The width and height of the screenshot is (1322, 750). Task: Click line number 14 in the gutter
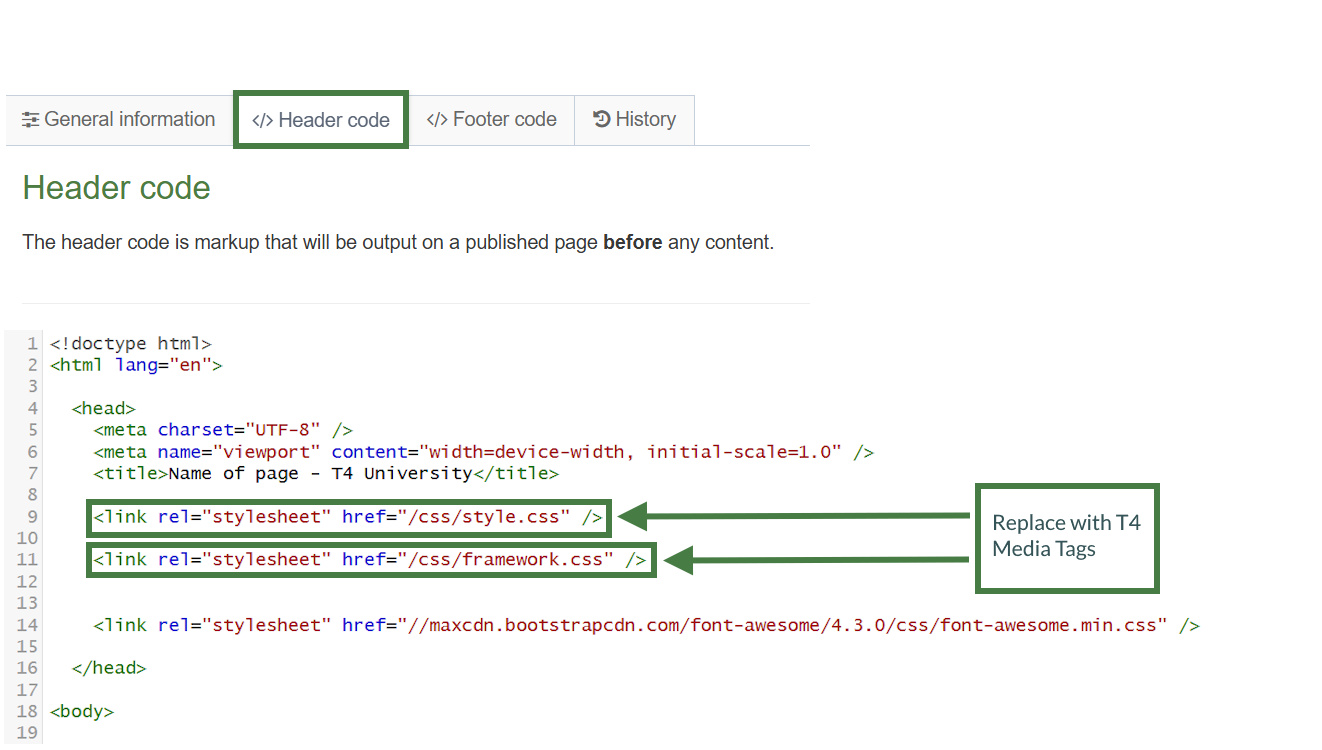coord(31,624)
